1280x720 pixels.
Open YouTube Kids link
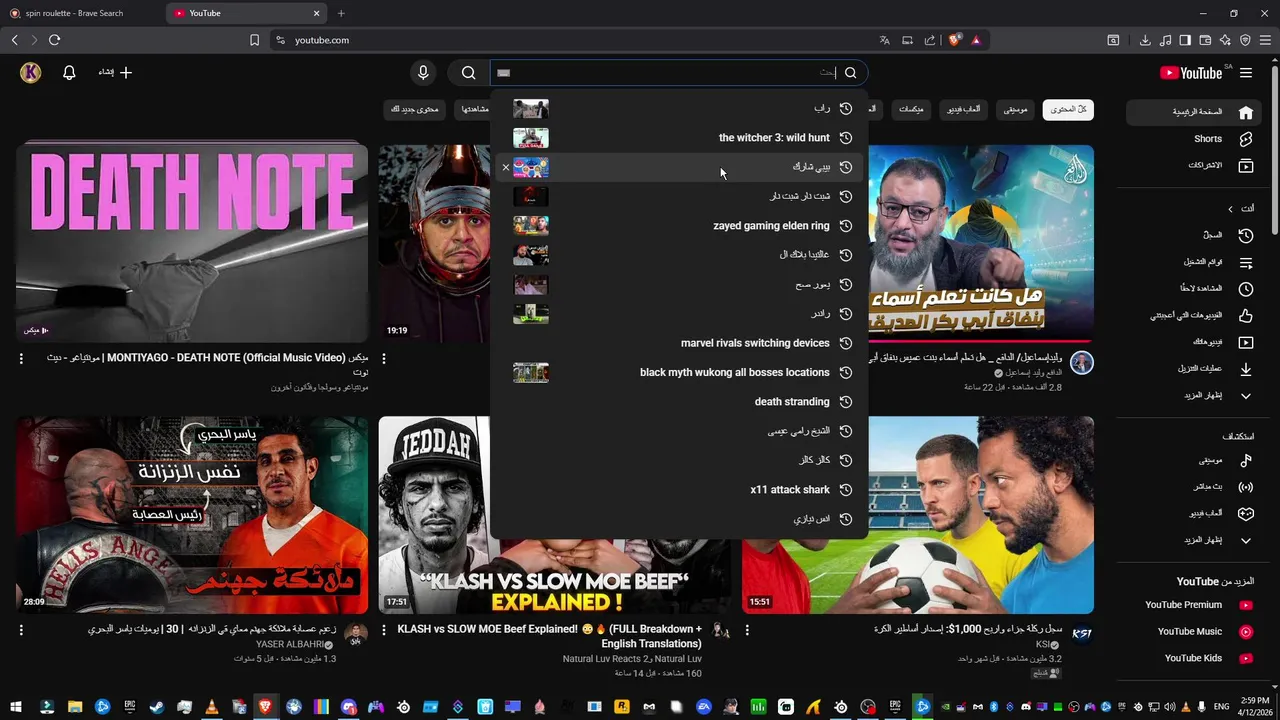(1192, 658)
